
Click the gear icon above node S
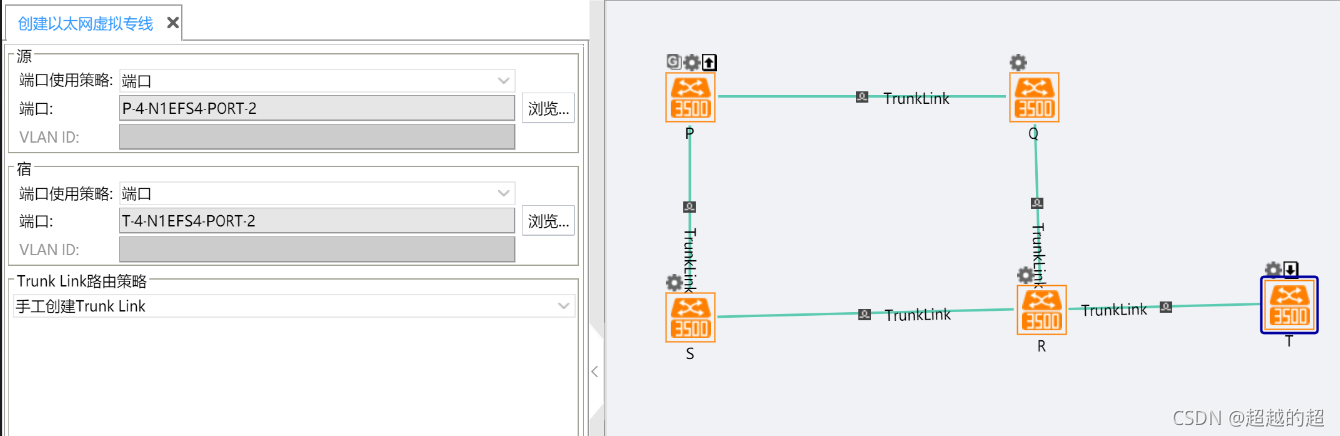pyautogui.click(x=674, y=283)
